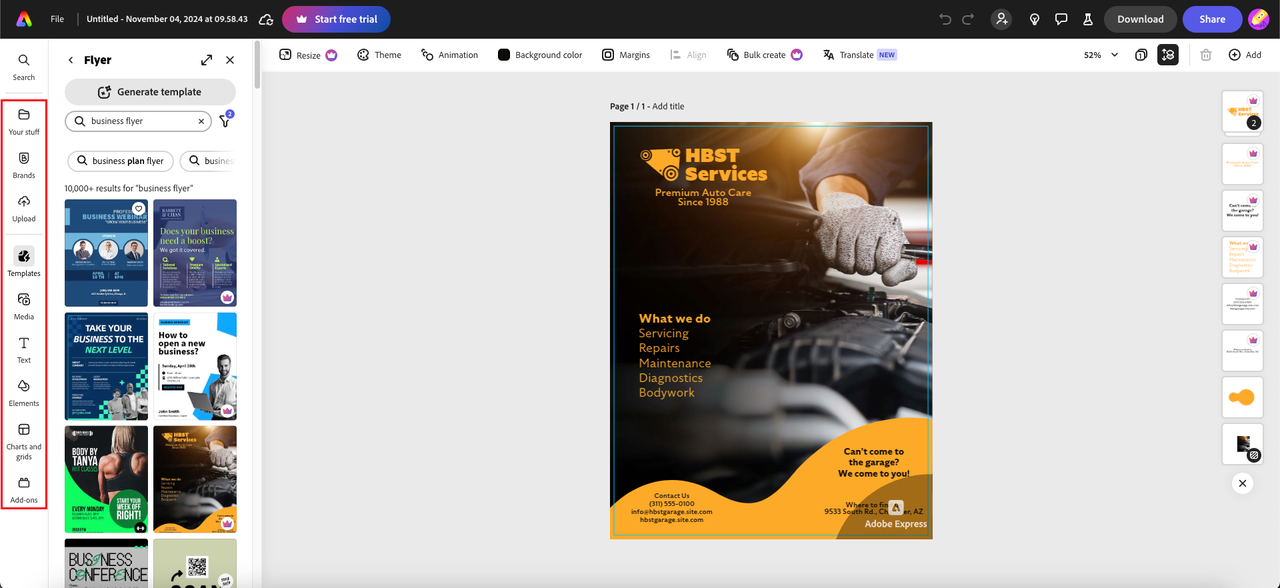The height and width of the screenshot is (588, 1280).
Task: Delete the page with trash icon
Action: point(1206,55)
